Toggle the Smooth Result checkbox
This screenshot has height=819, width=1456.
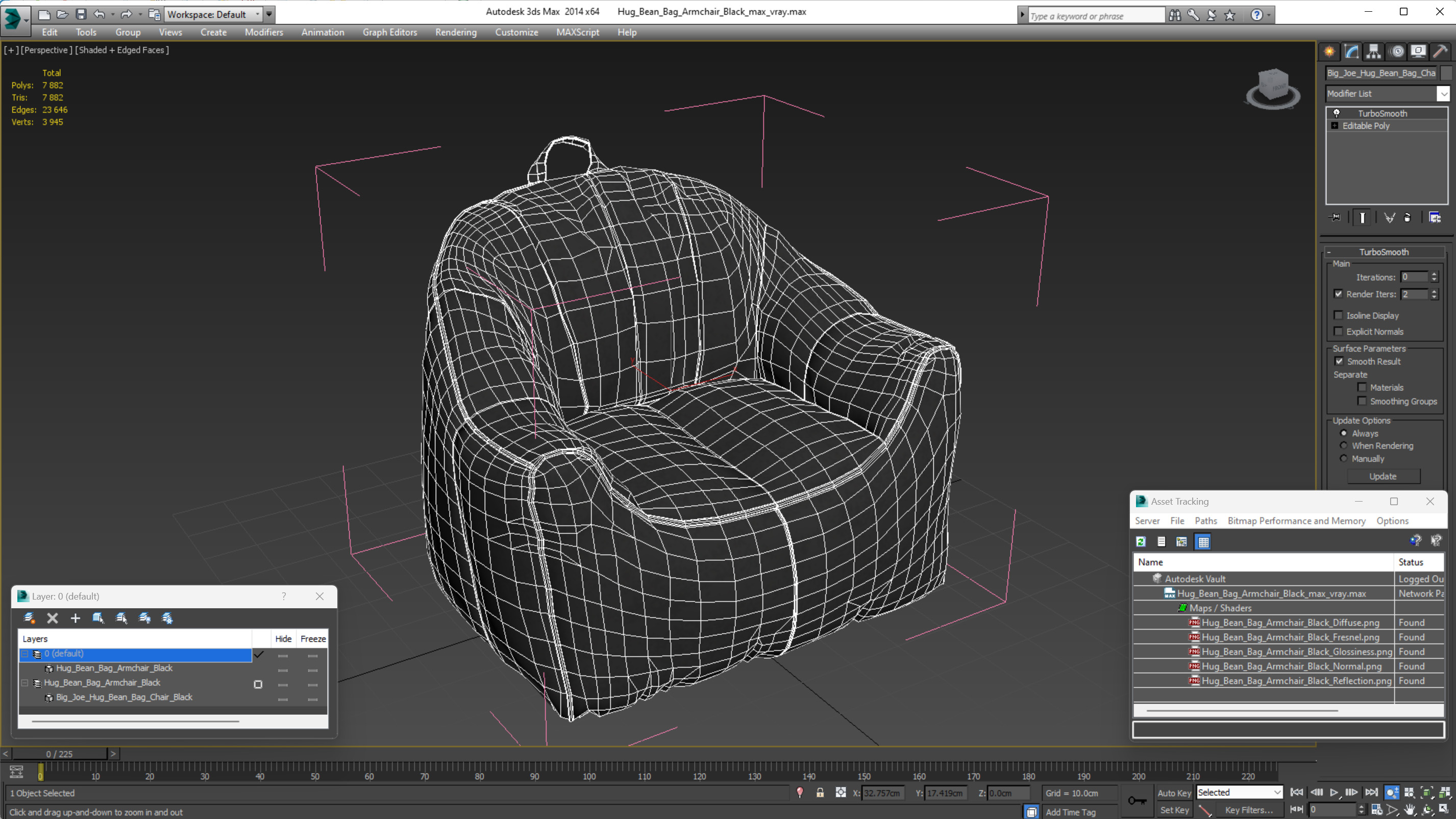1339,361
